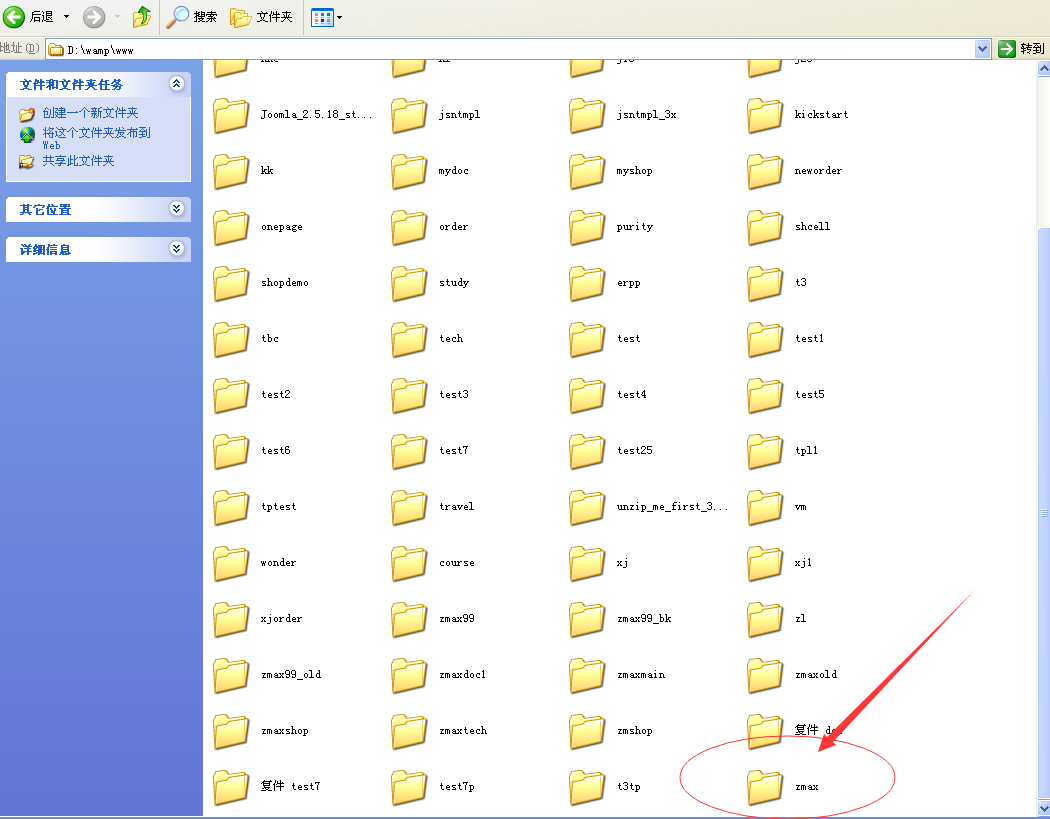Select the purity folder icon
The width and height of the screenshot is (1050, 819).
pos(587,227)
